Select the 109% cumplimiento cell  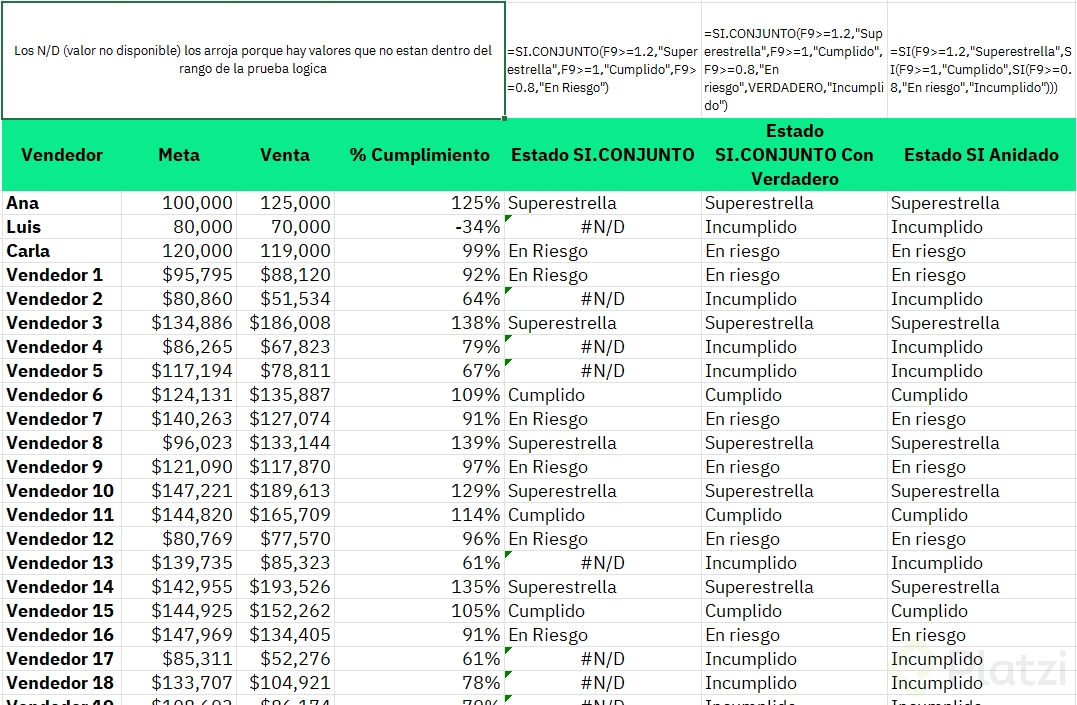point(420,395)
